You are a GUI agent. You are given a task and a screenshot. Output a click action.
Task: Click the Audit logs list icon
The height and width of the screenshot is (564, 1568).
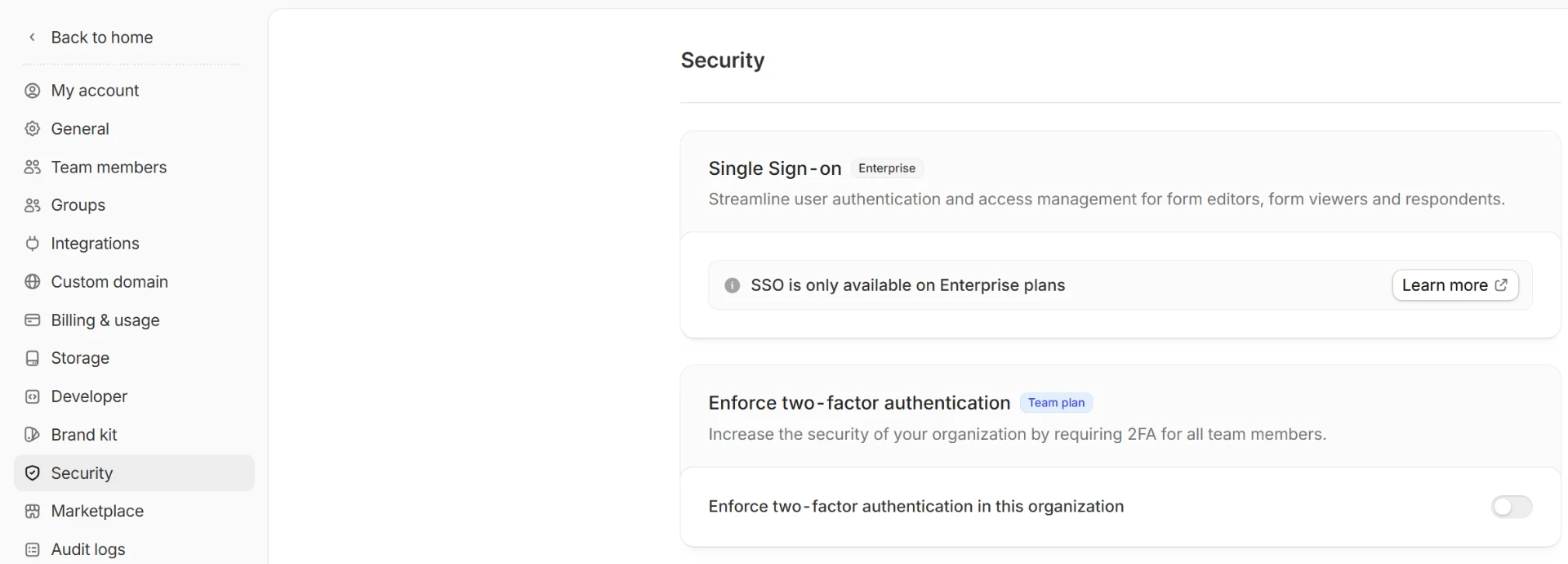33,549
